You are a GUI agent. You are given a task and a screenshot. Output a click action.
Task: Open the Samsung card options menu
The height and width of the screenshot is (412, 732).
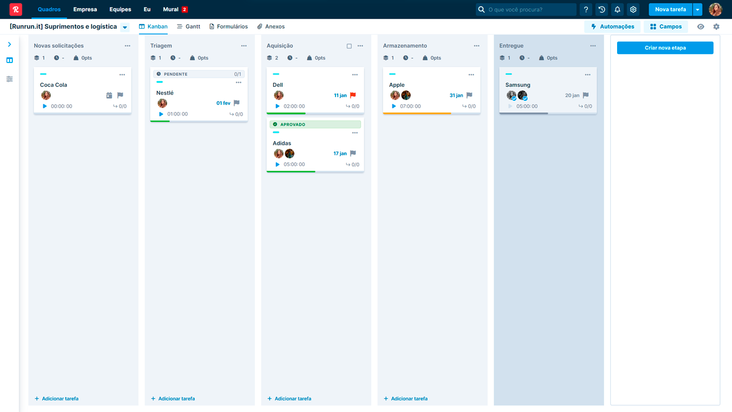[587, 75]
